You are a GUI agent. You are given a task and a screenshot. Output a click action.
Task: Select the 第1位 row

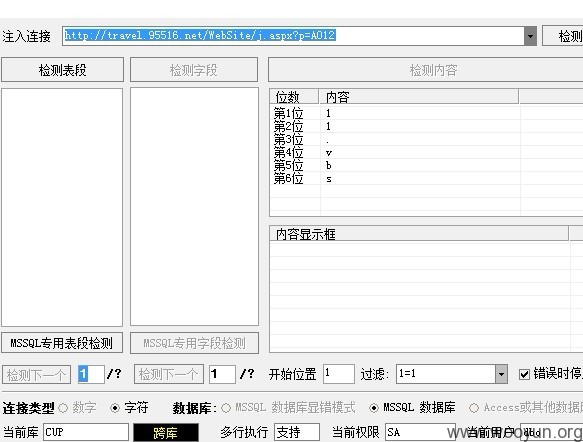[x=426, y=113]
